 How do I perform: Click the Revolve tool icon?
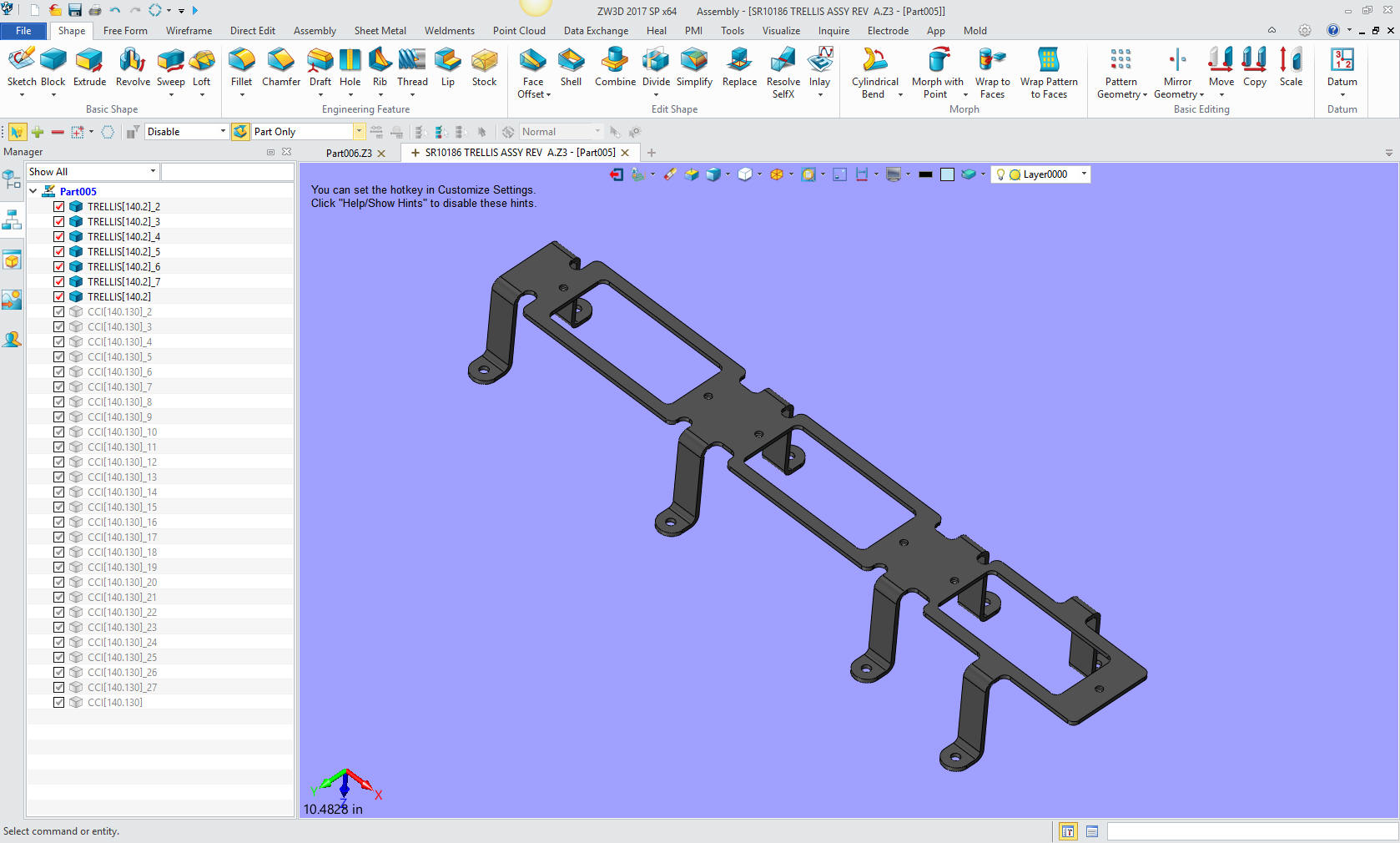click(x=133, y=60)
